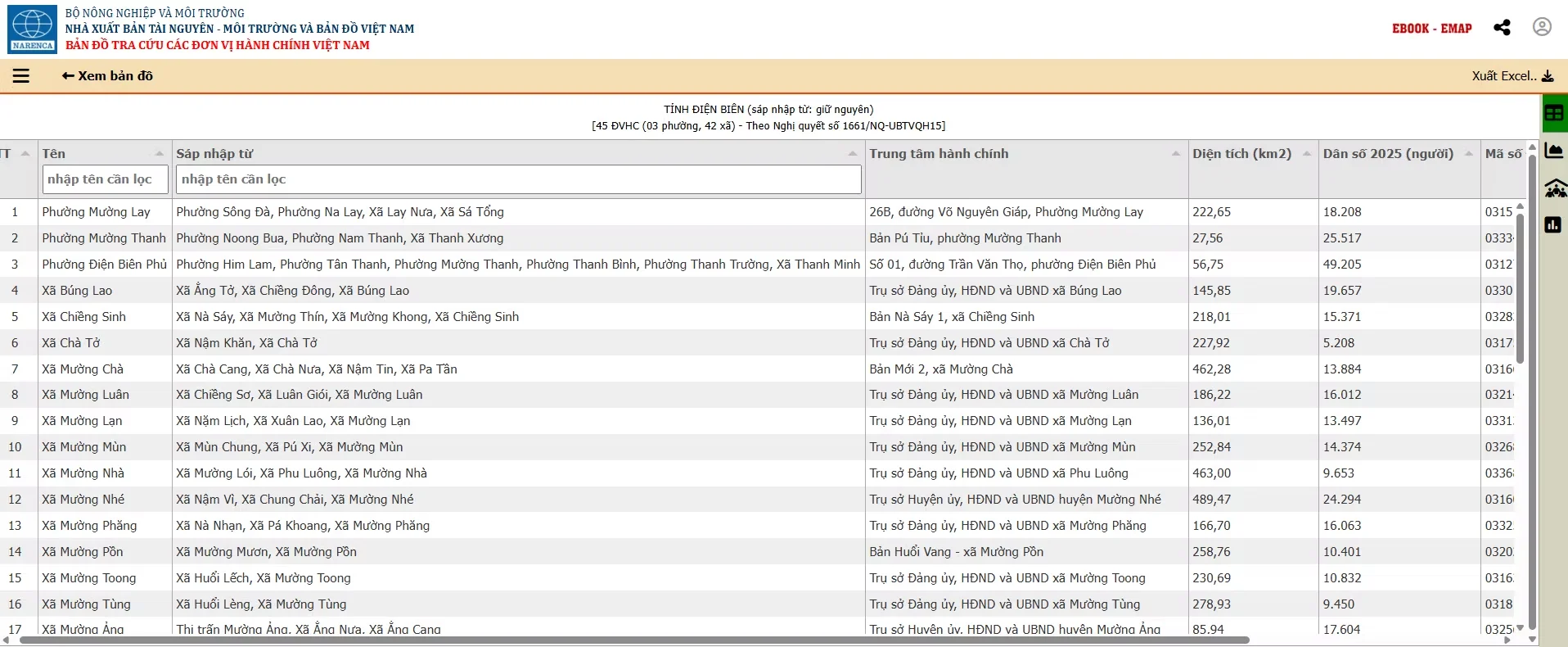This screenshot has height=647, width=1568.
Task: Go back via Xem bản đồ
Action: 107,76
